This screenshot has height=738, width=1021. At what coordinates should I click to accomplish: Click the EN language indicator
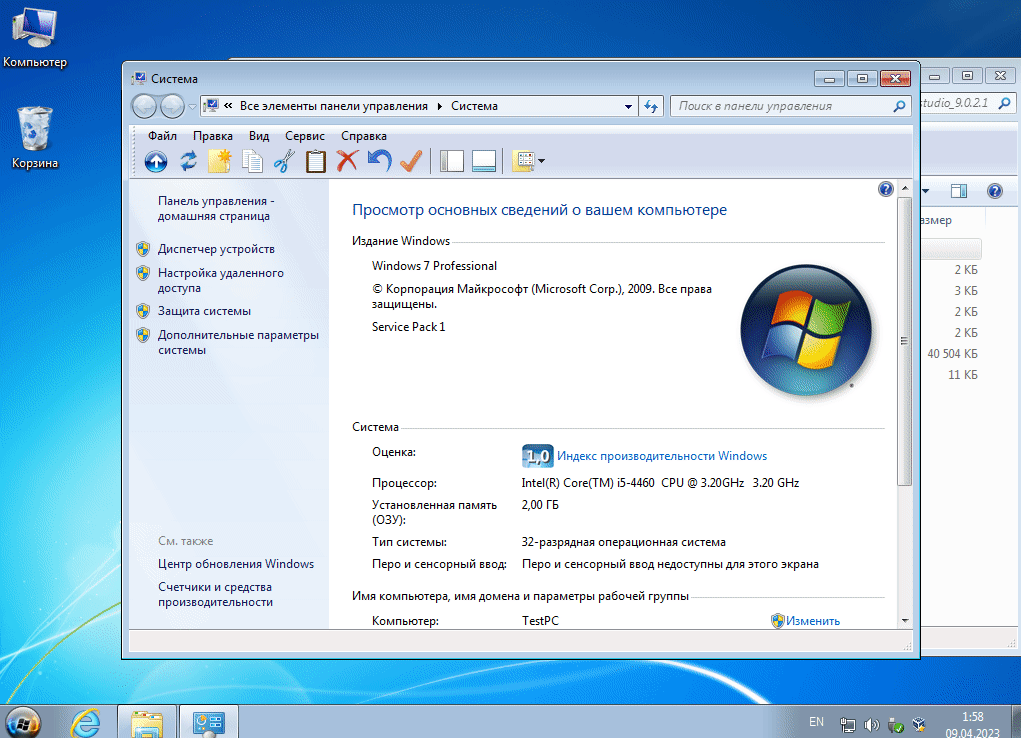[x=816, y=722]
